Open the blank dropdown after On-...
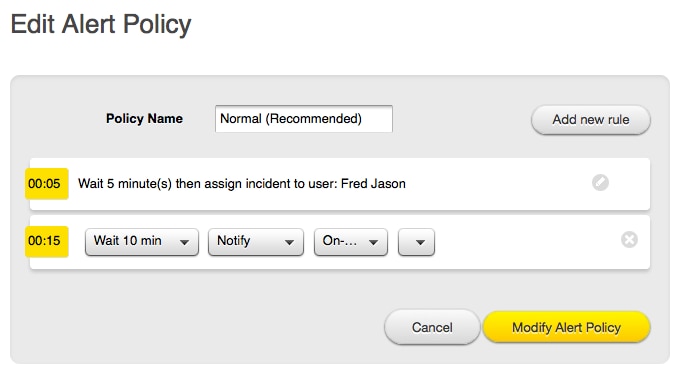Image resolution: width=685 pixels, height=378 pixels. (416, 242)
